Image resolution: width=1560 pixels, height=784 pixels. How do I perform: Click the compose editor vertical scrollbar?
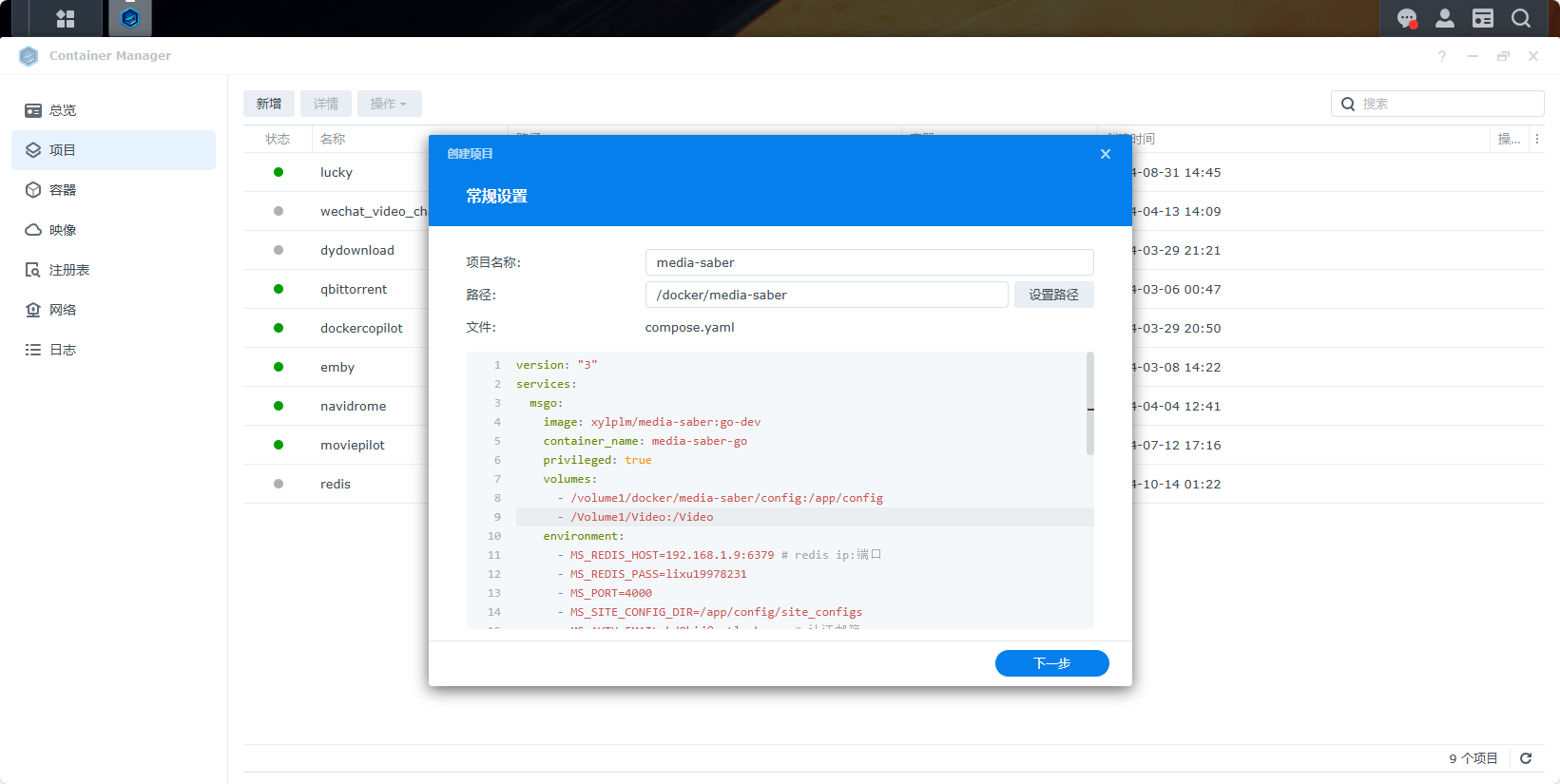[x=1090, y=404]
